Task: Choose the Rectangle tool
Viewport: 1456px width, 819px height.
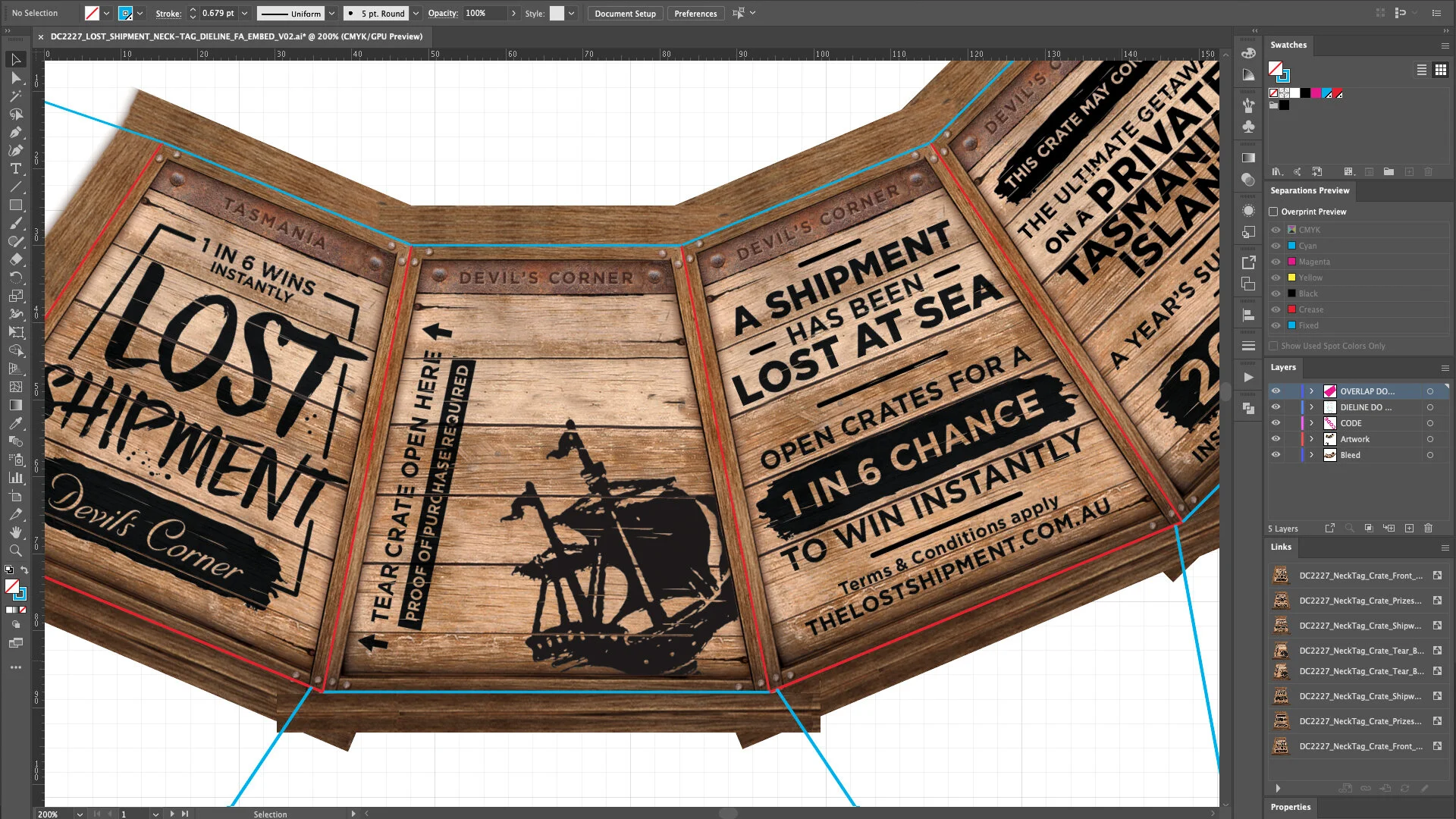Action: [16, 206]
